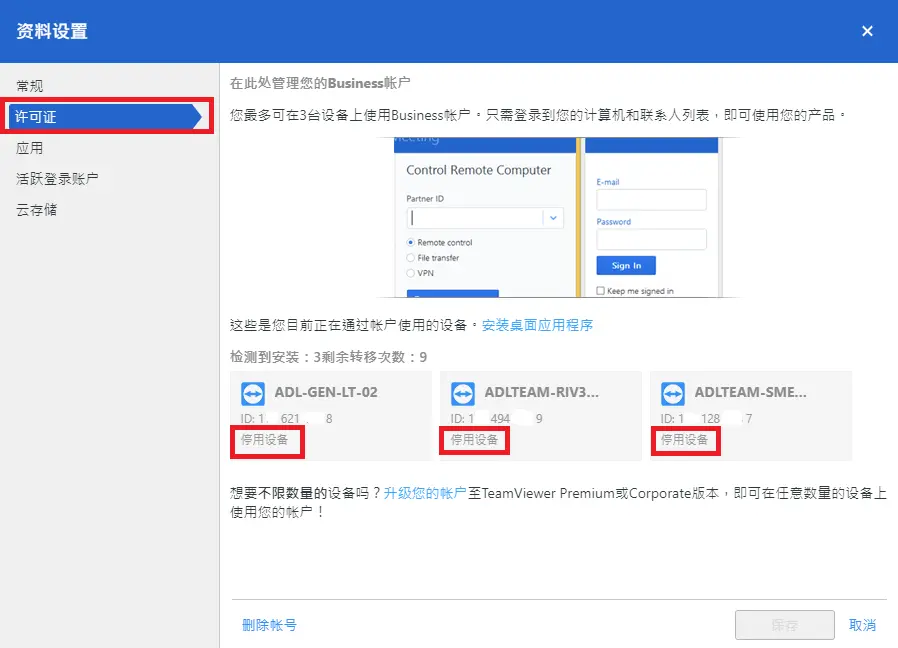Viewport: 898px width, 648px height.
Task: Select device name ADL-GEN-LT-02
Action: (326, 392)
